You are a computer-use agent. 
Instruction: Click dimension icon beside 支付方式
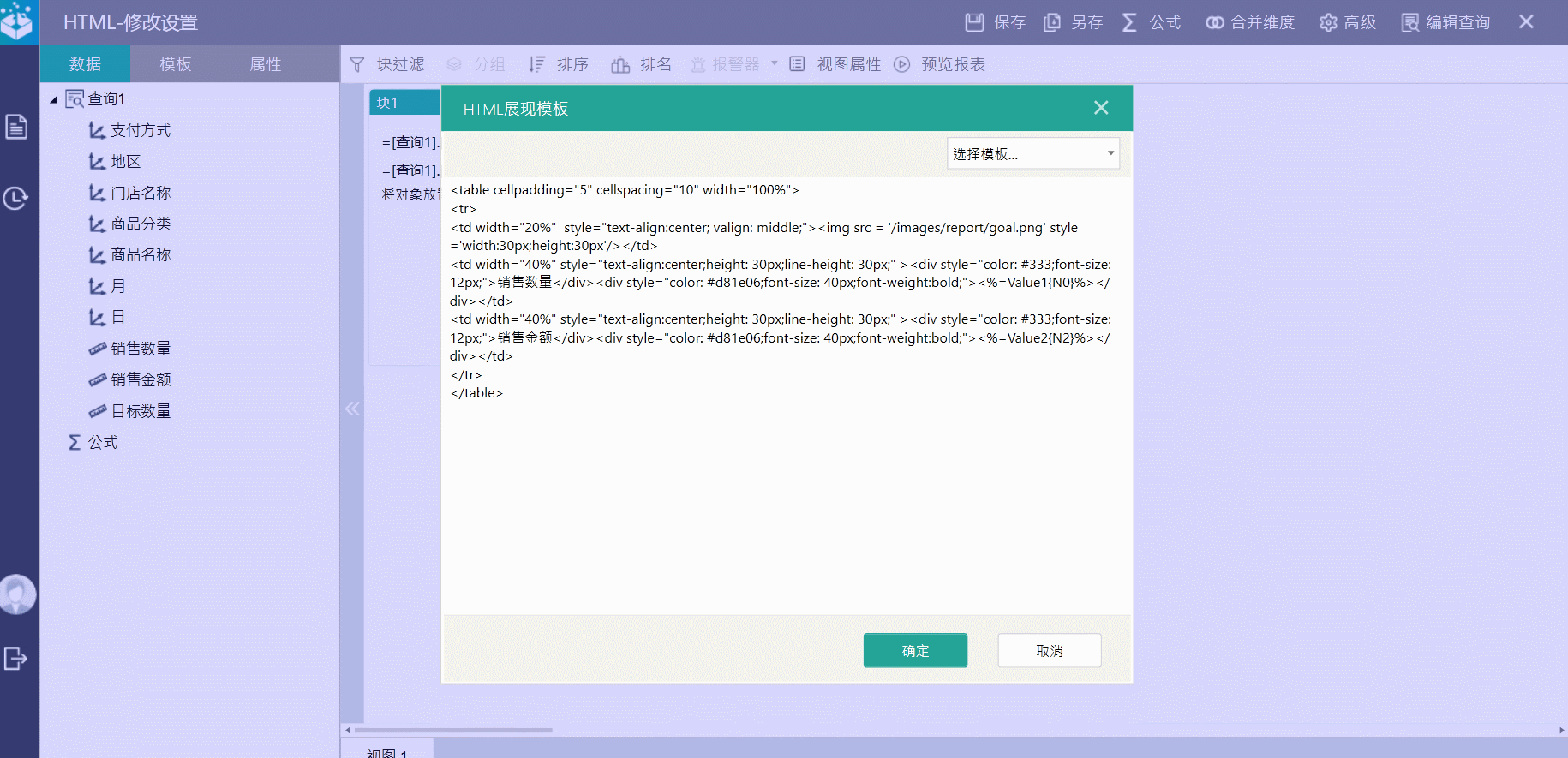click(x=97, y=130)
